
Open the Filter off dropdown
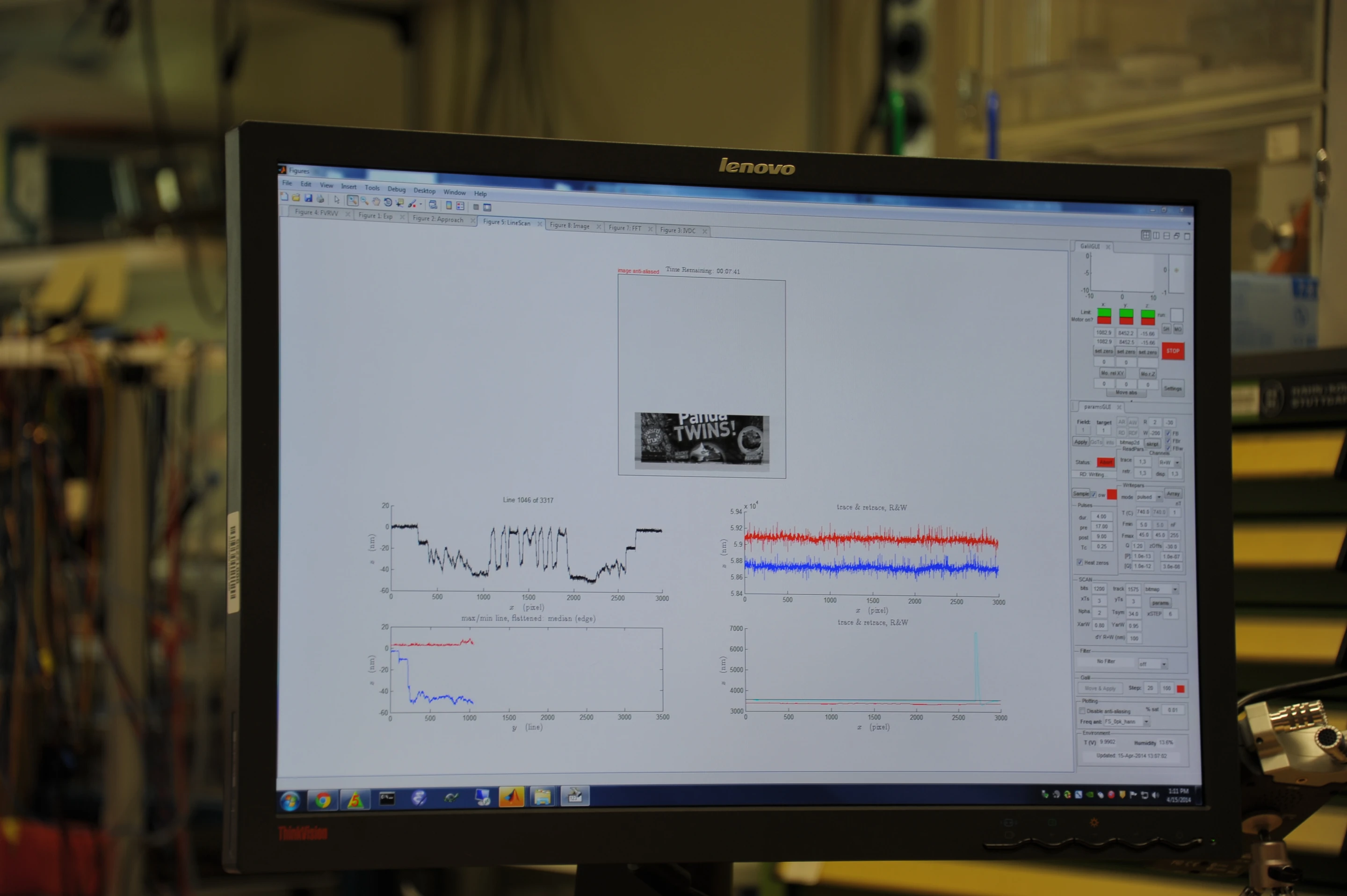pos(1153,664)
